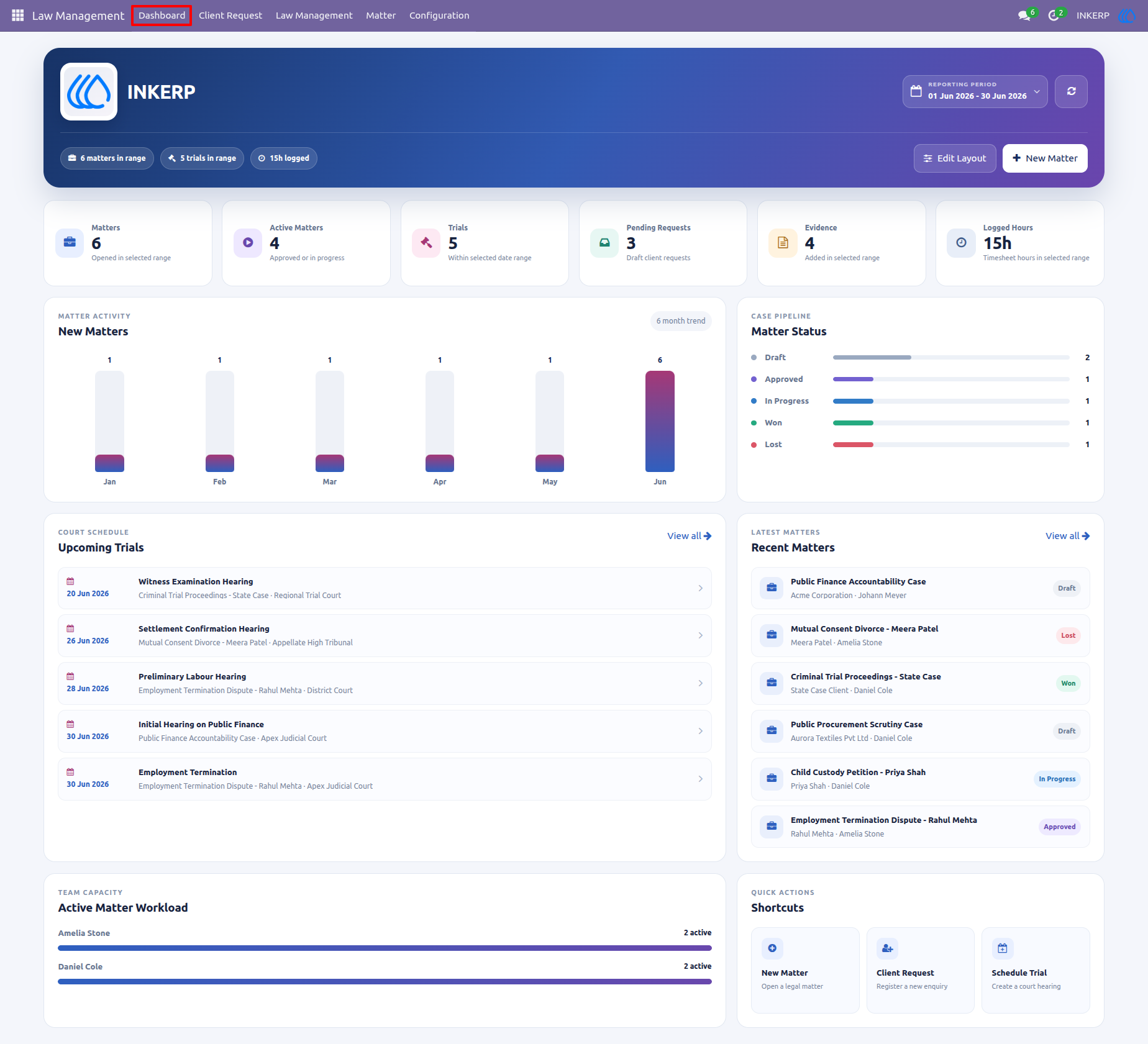Click the Trials gavel icon
1148x1044 pixels.
[426, 243]
